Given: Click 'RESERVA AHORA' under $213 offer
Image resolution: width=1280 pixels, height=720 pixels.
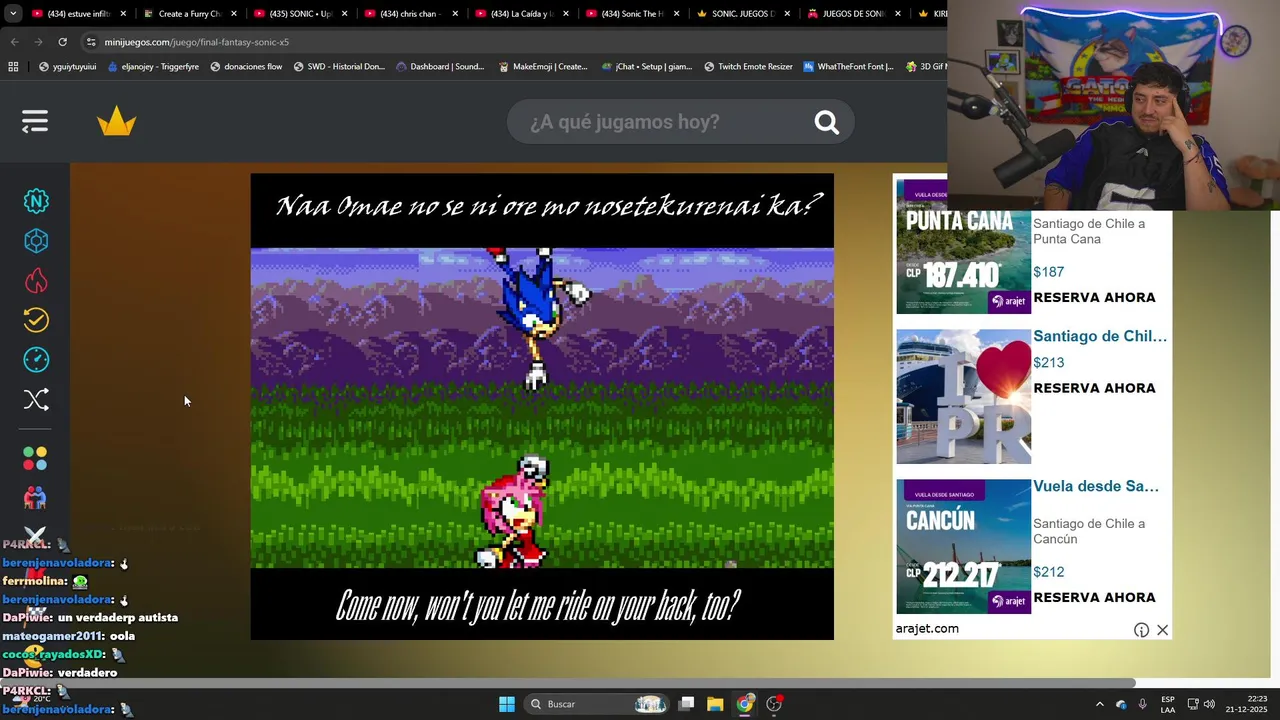Looking at the screenshot, I should 1094,388.
